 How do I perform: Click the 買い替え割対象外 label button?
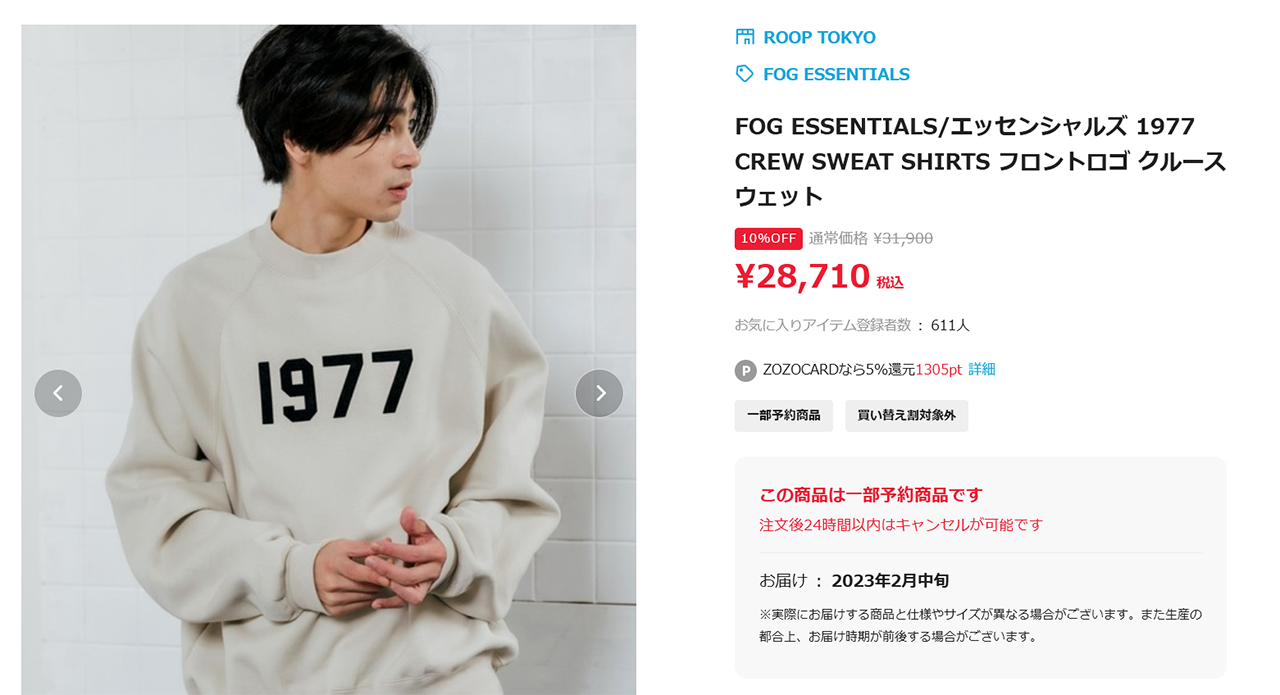(906, 415)
